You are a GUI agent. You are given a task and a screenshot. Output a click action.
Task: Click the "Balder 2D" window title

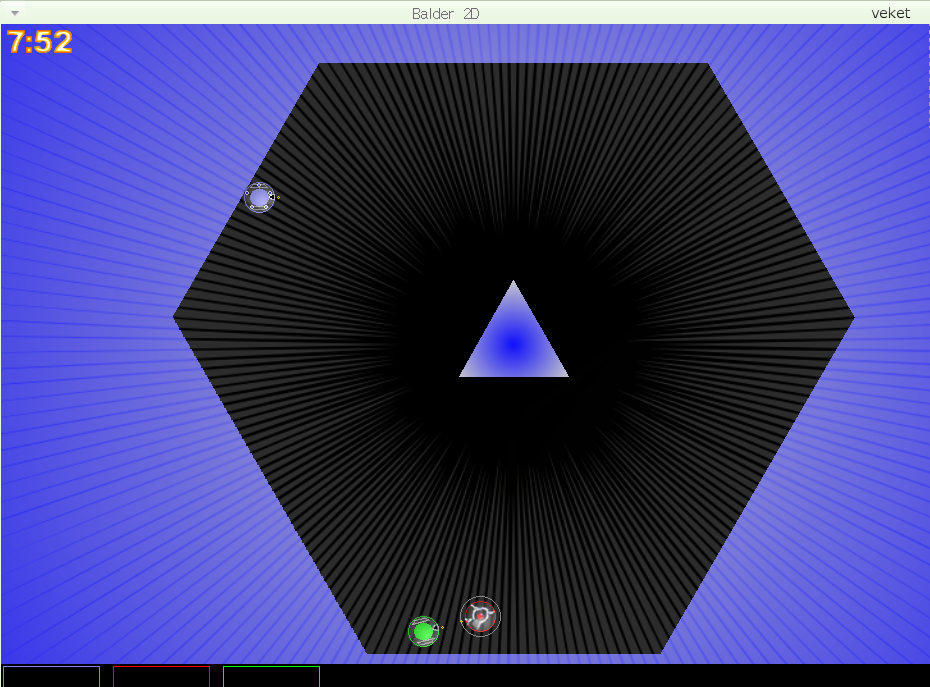tap(445, 13)
